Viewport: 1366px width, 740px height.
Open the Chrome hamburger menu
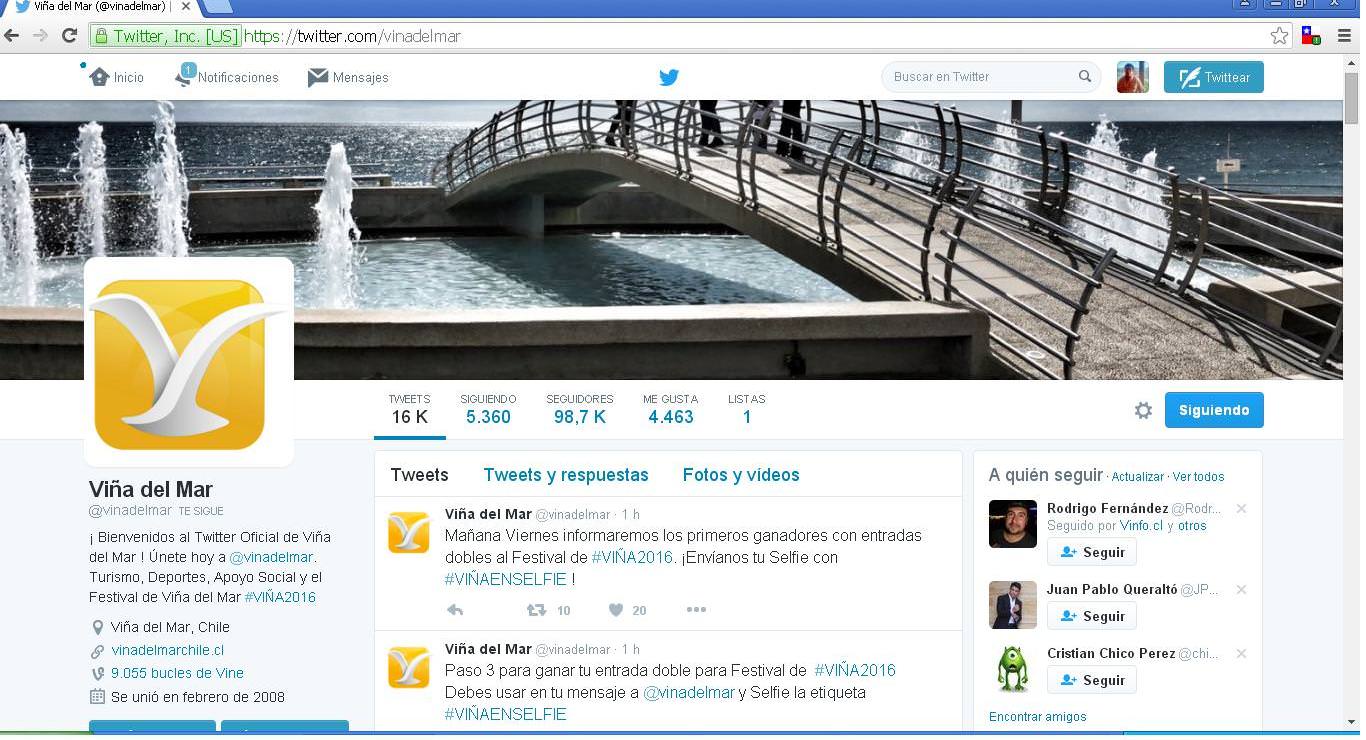1343,35
